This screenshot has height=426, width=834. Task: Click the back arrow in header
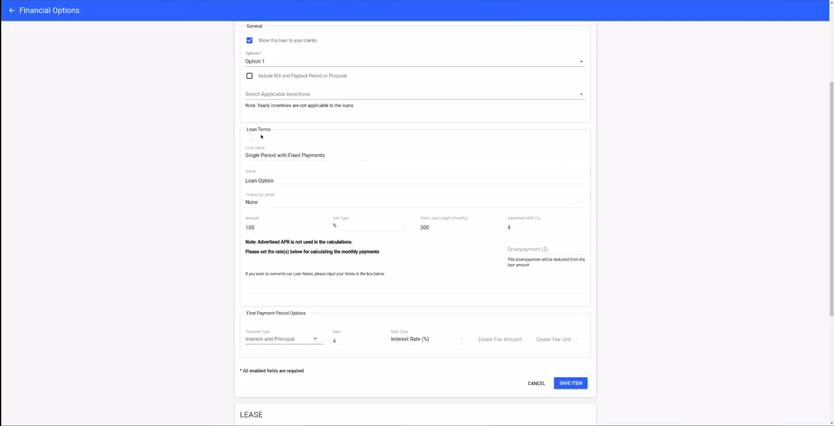click(12, 10)
